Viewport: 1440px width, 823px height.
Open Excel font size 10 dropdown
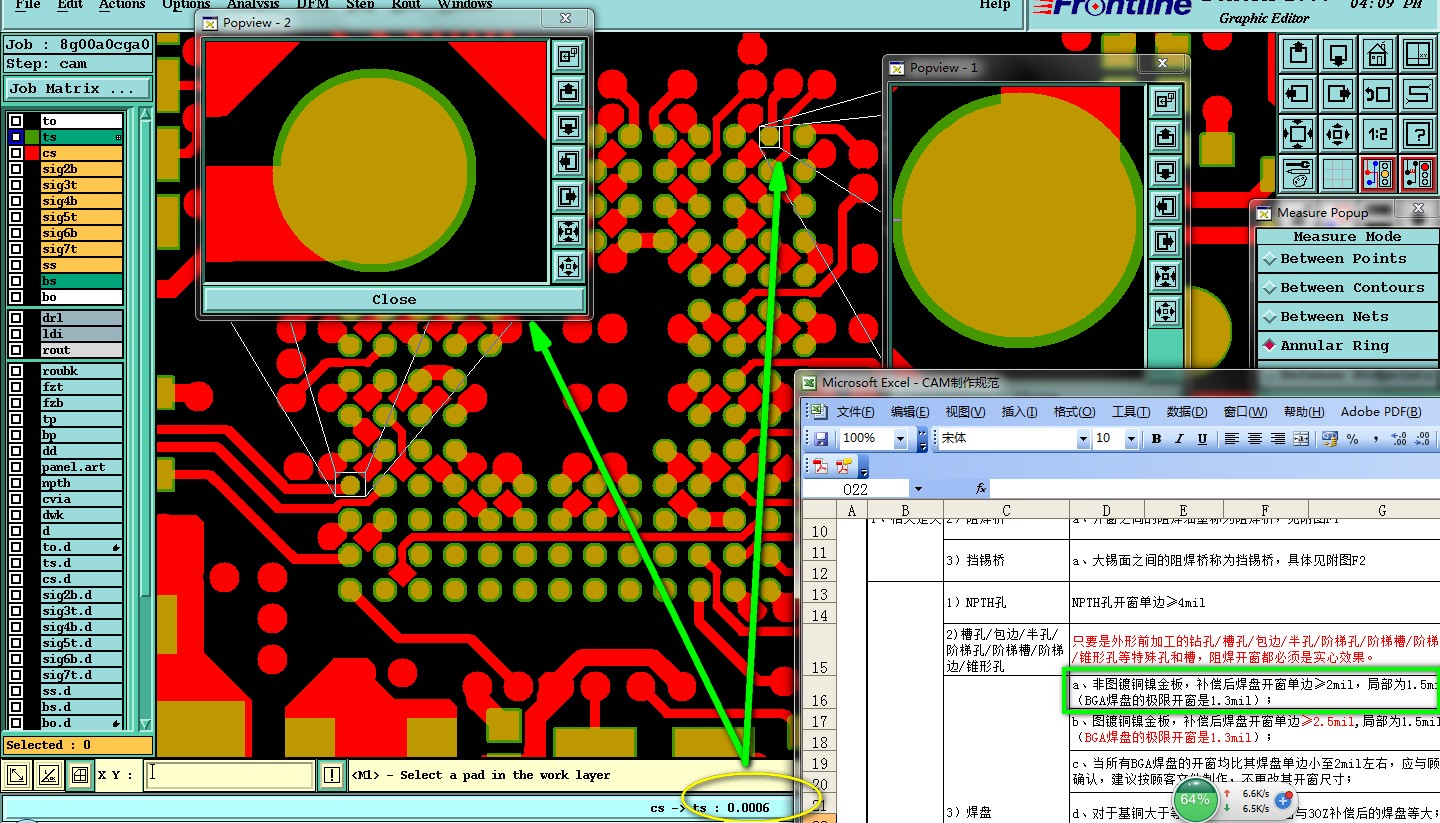coord(1131,439)
